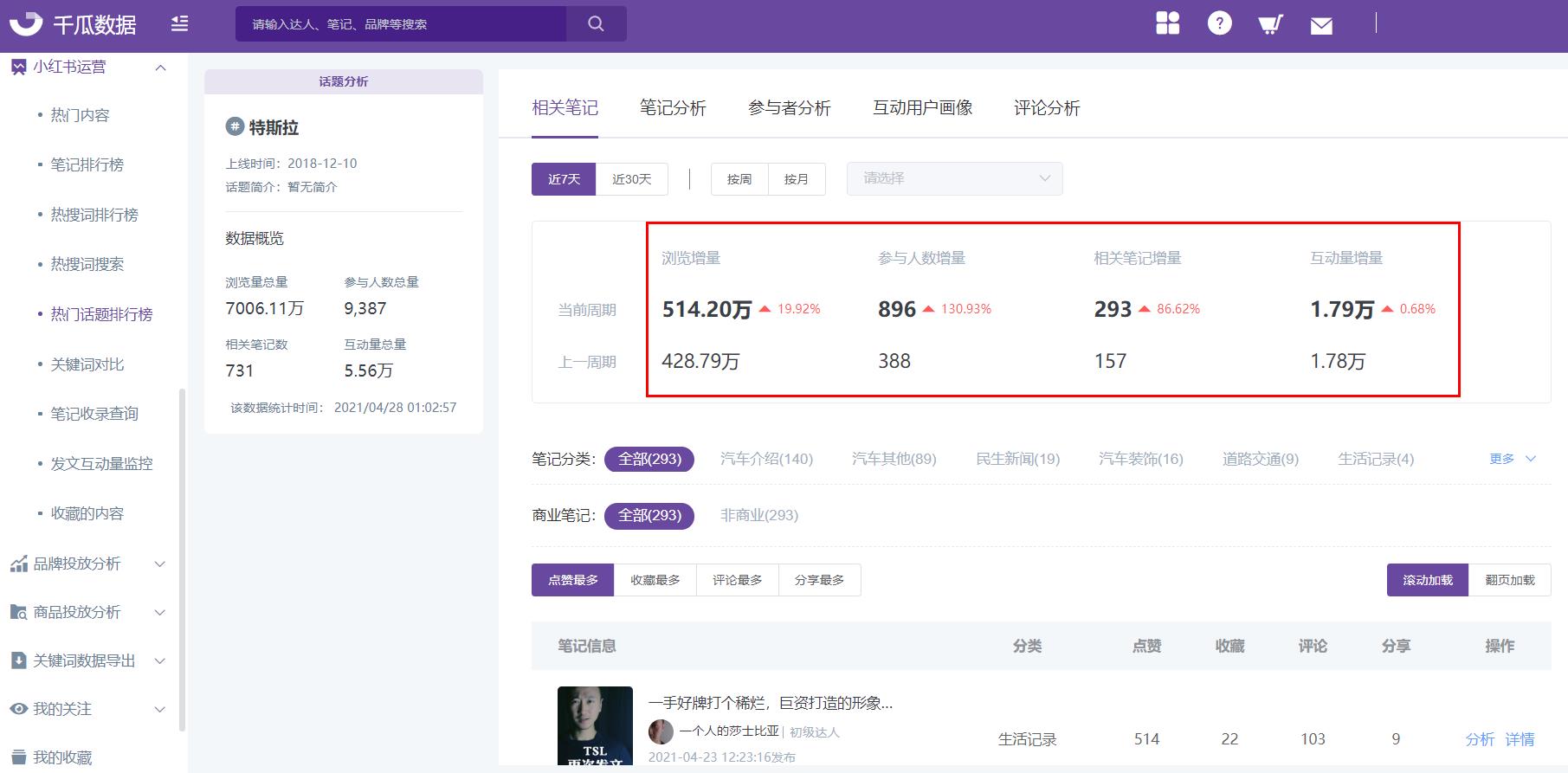Viewport: 1568px width, 773px height.
Task: Collapse the 小红书运营 section chevron
Action: (x=160, y=68)
